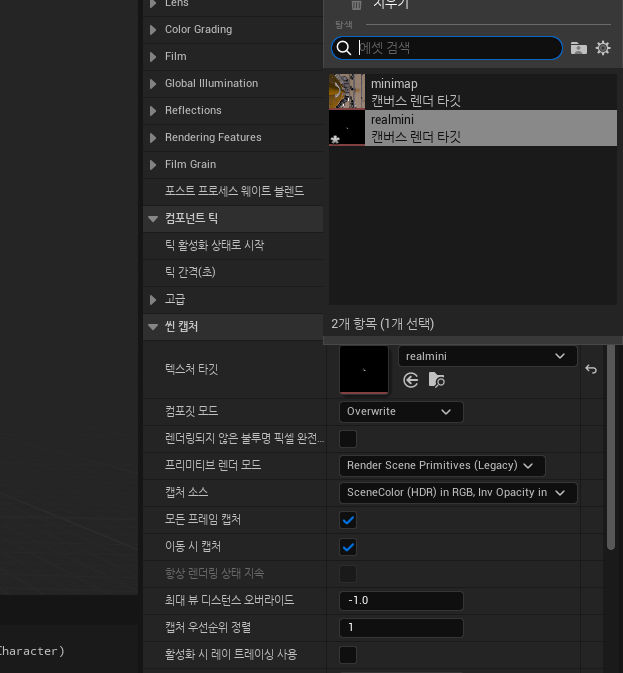
Task: Click the realmini asset thumbnail in list
Action: coord(347,128)
